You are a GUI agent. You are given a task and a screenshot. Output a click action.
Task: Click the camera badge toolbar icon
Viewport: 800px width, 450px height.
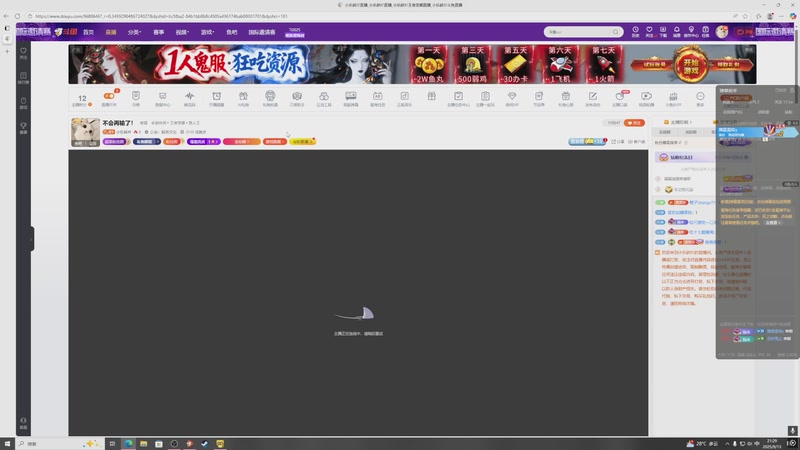(x=297, y=96)
